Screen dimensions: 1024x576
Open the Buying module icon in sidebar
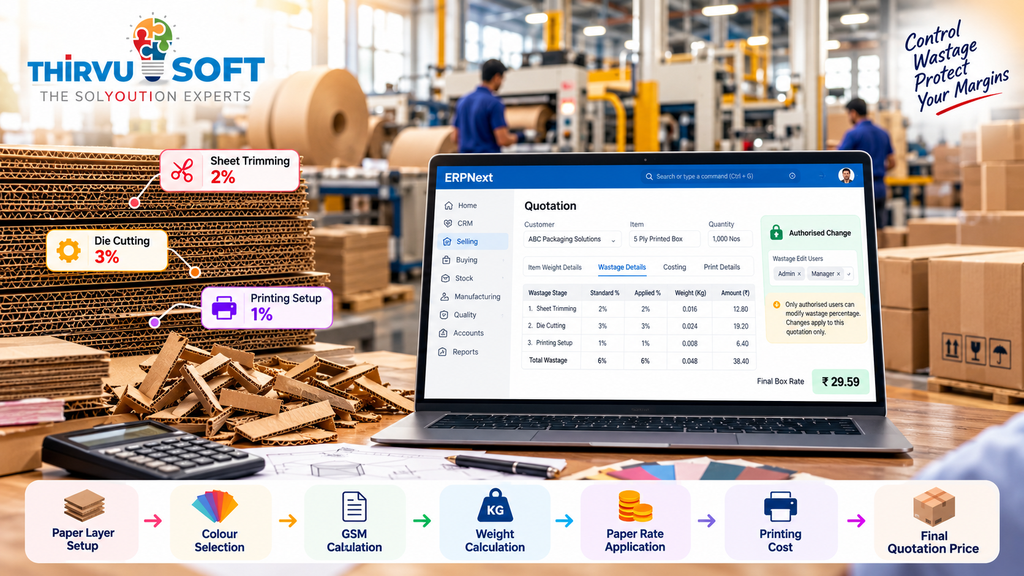coord(447,260)
